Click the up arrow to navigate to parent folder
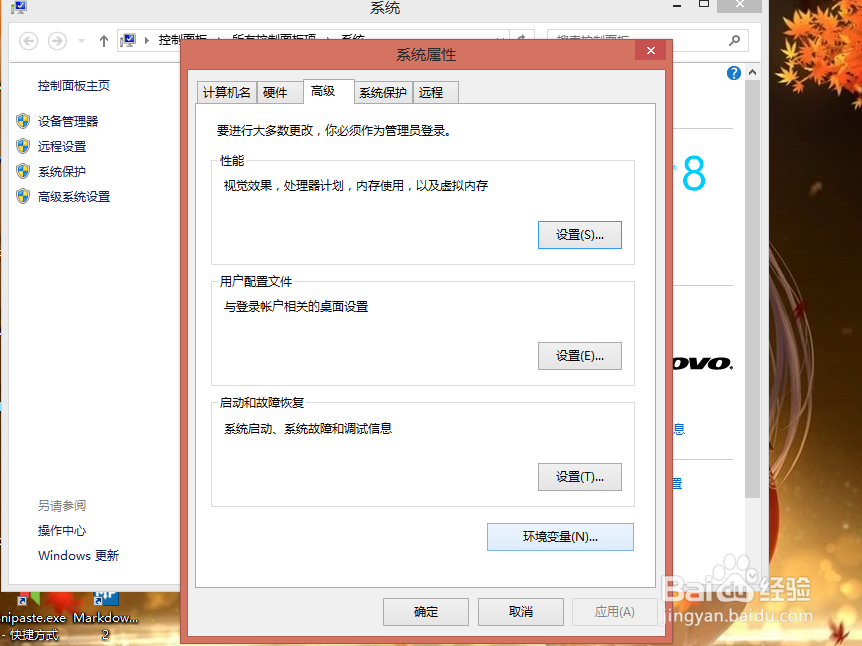 (x=103, y=42)
